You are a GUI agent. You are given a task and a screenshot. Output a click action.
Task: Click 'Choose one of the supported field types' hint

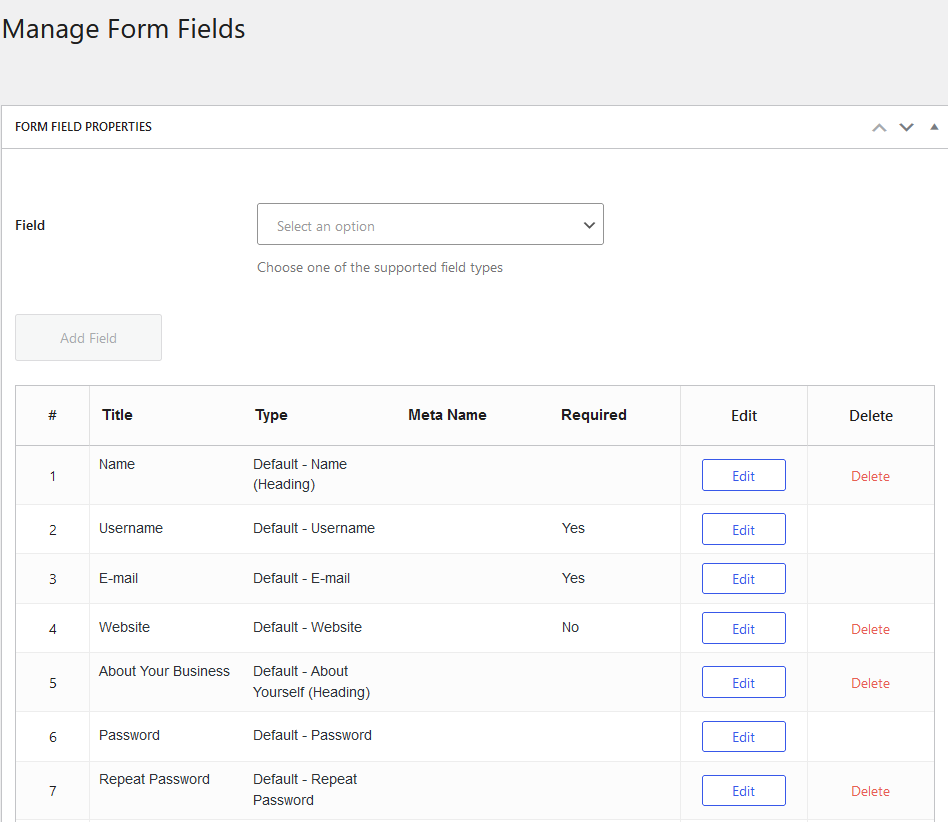pos(380,268)
